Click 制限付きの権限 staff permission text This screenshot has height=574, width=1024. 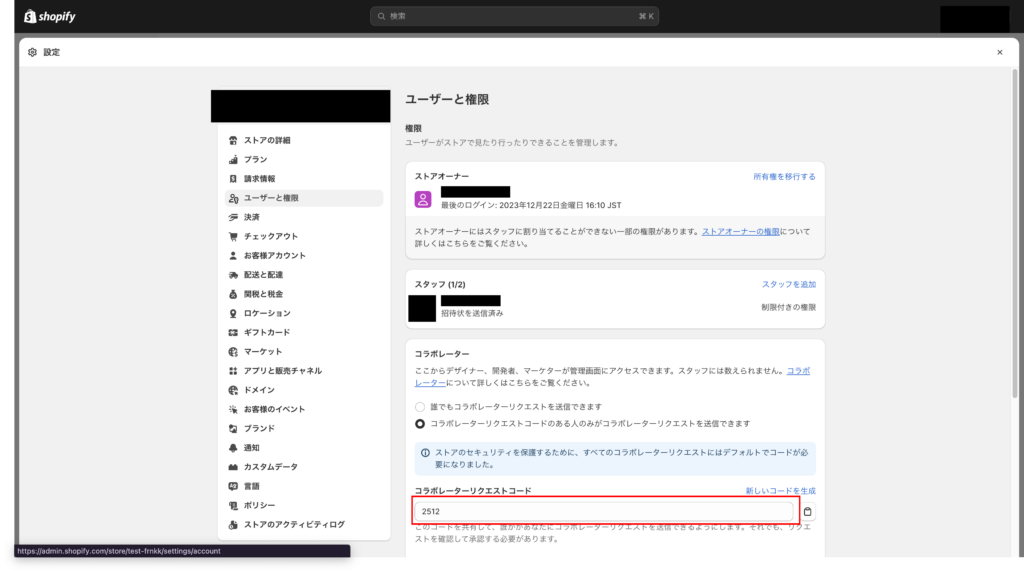click(x=788, y=308)
